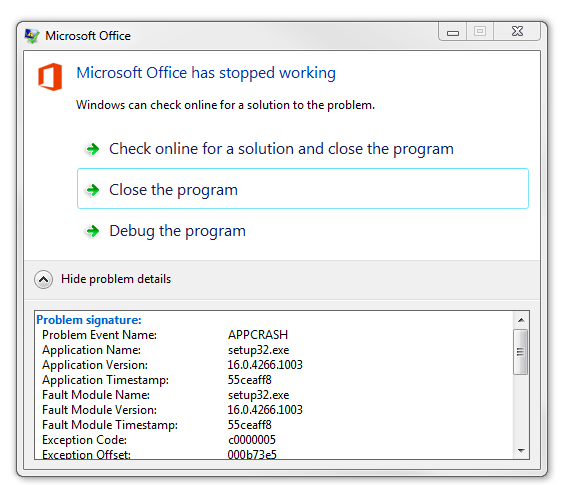Click the Microsoft Office title bar text
This screenshot has height=485, width=571.
pos(88,36)
